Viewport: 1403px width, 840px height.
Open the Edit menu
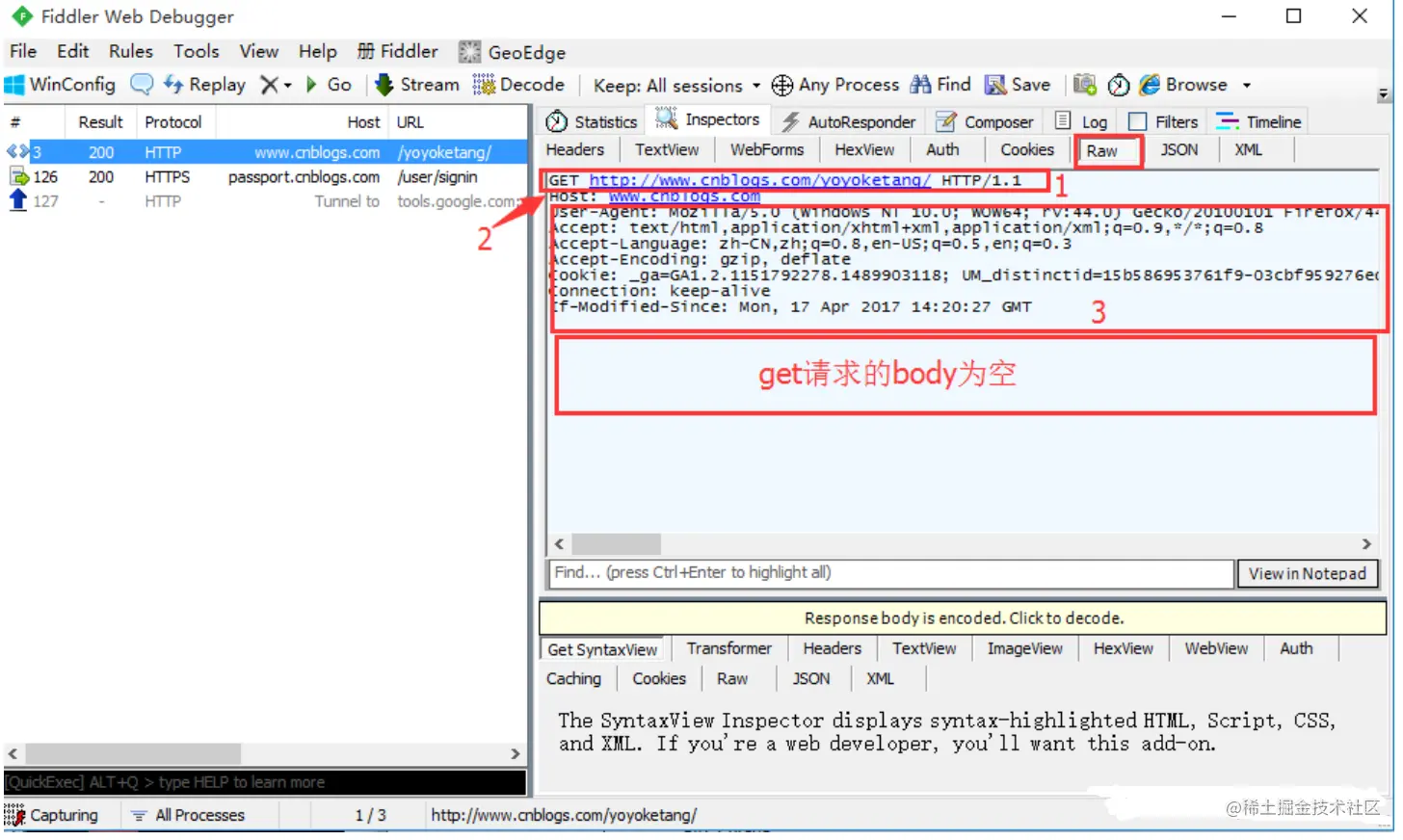point(72,52)
